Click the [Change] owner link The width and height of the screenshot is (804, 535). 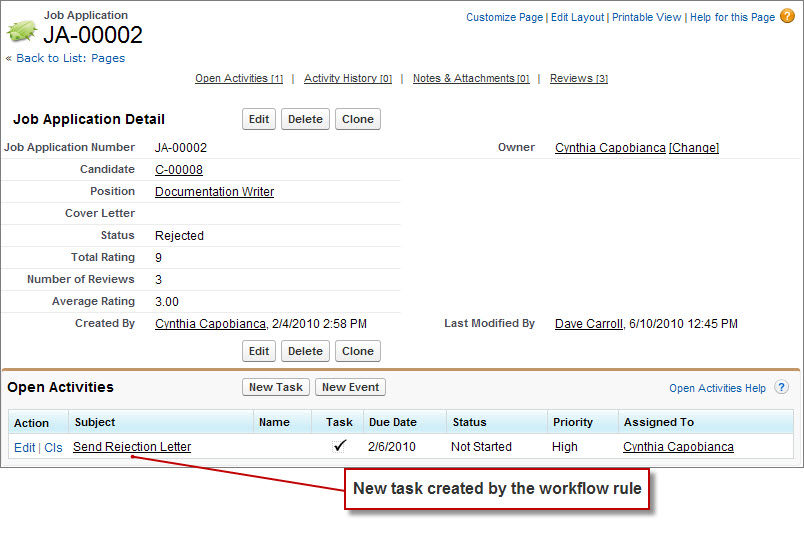click(x=694, y=148)
